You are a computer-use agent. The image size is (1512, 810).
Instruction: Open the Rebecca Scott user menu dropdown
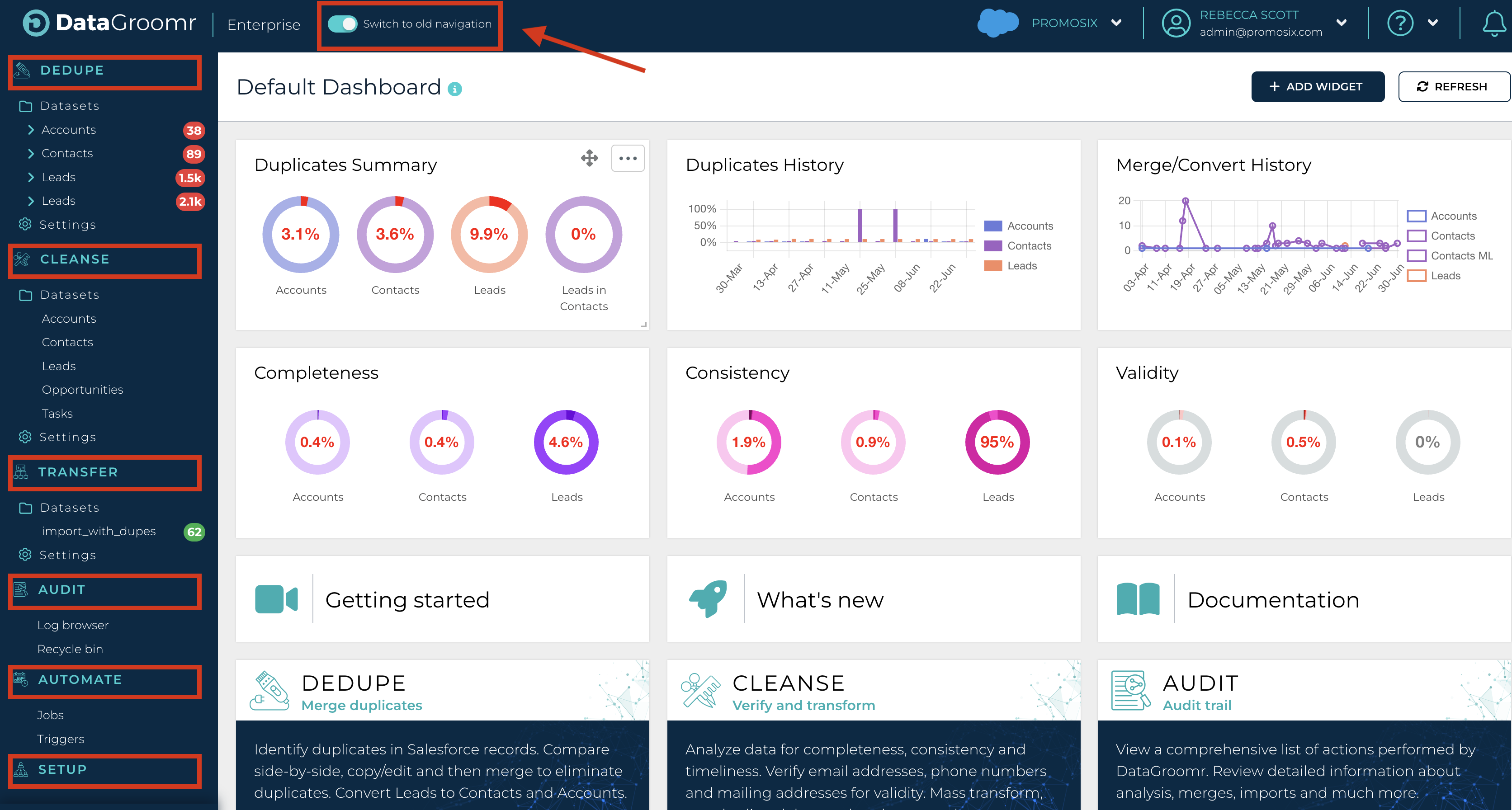coord(1341,23)
